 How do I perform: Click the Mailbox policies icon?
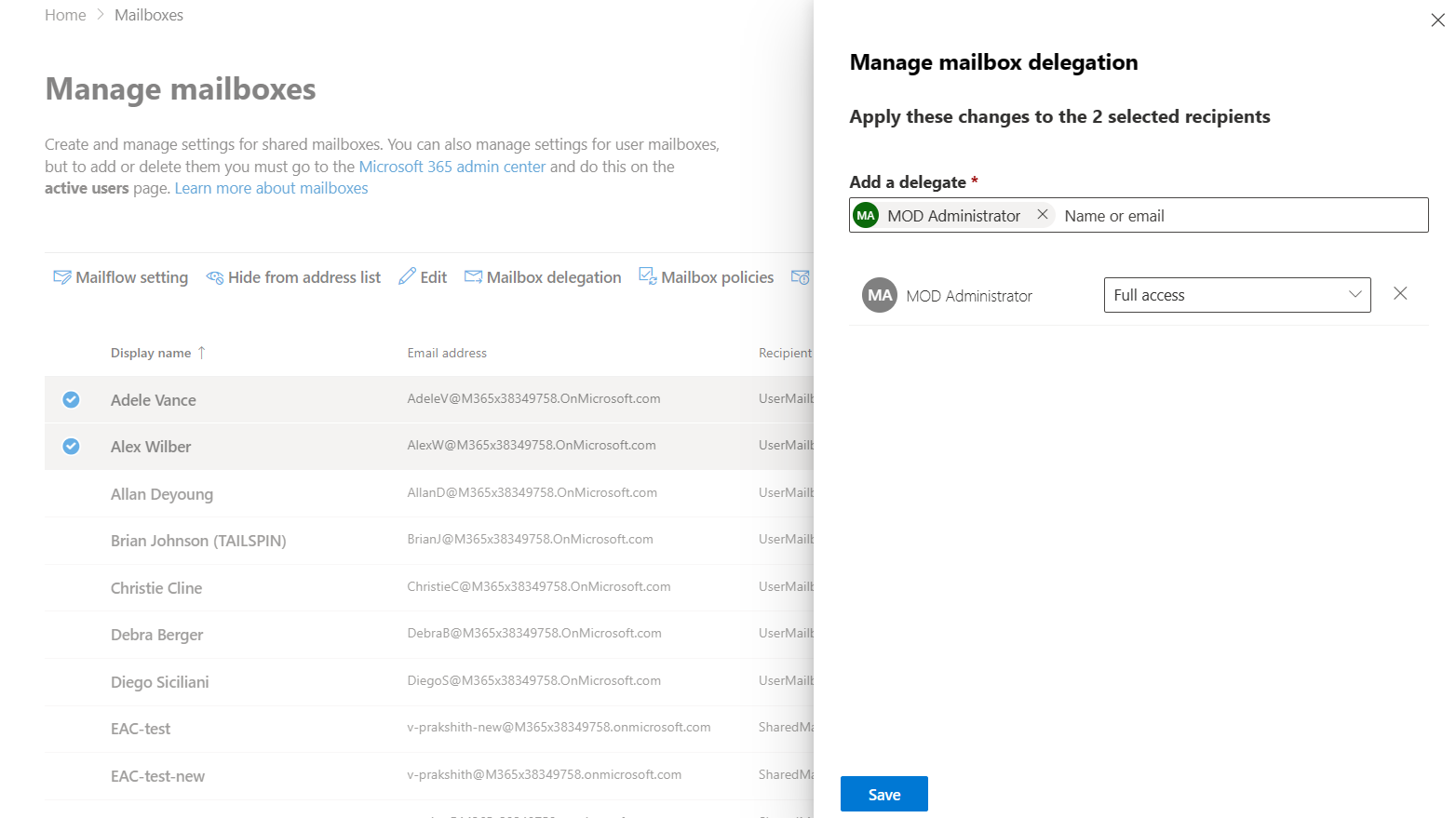coord(647,275)
